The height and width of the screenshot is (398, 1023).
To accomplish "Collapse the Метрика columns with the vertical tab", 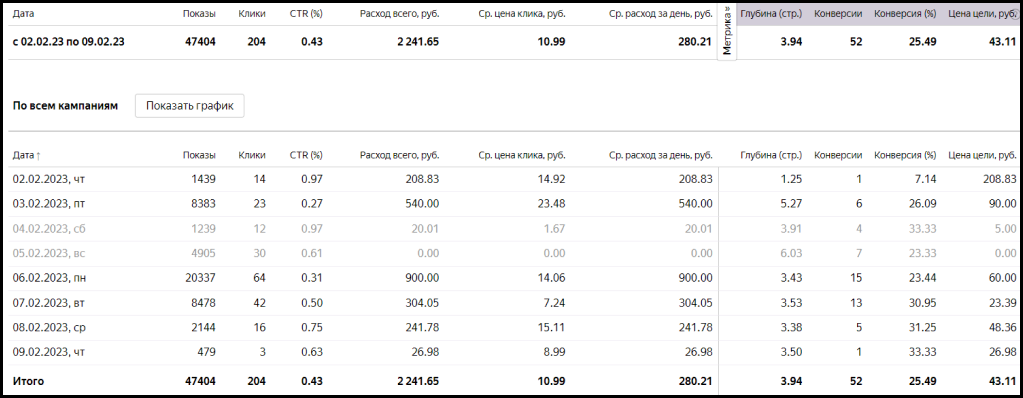I will [727, 32].
